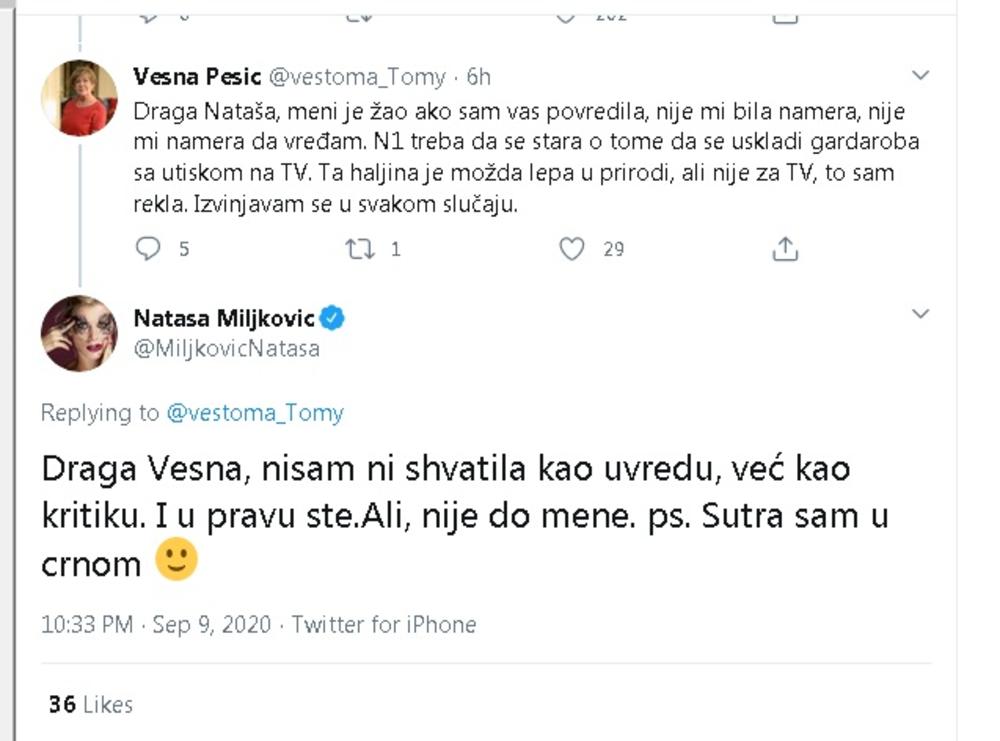The height and width of the screenshot is (741, 1000).
Task: Reply to Vesna Pesic's tweet
Action: [x=147, y=249]
